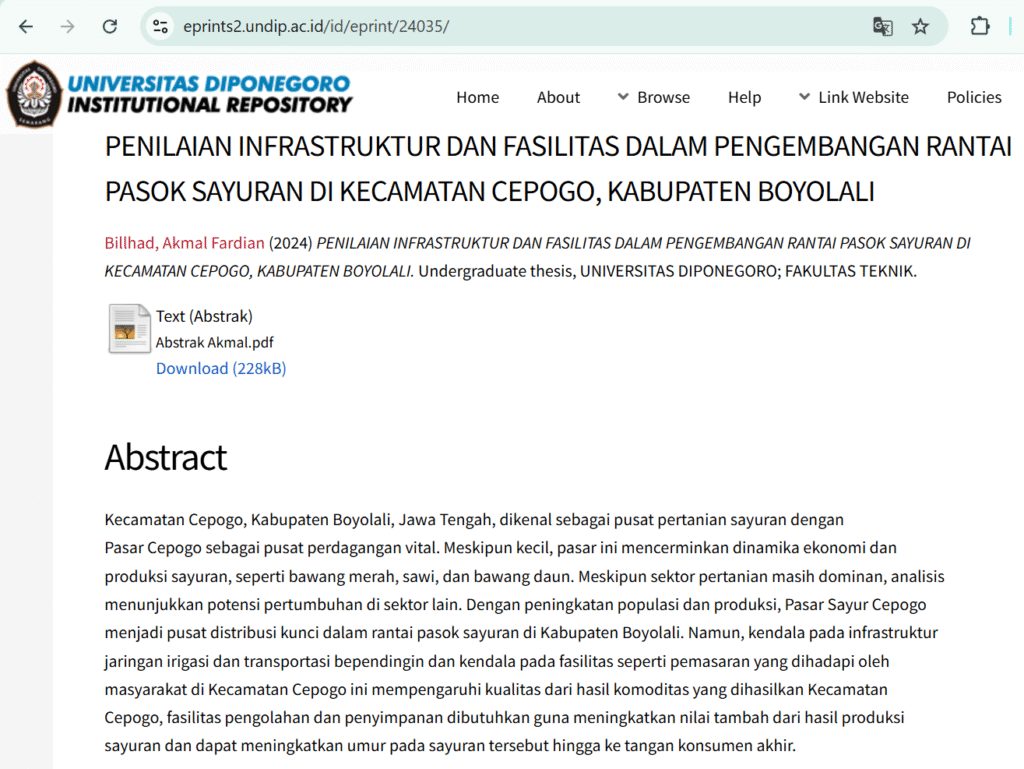Screen dimensions: 1024x769
Task: Click the Universitas Diponegoro crest logo
Action: [x=33, y=96]
